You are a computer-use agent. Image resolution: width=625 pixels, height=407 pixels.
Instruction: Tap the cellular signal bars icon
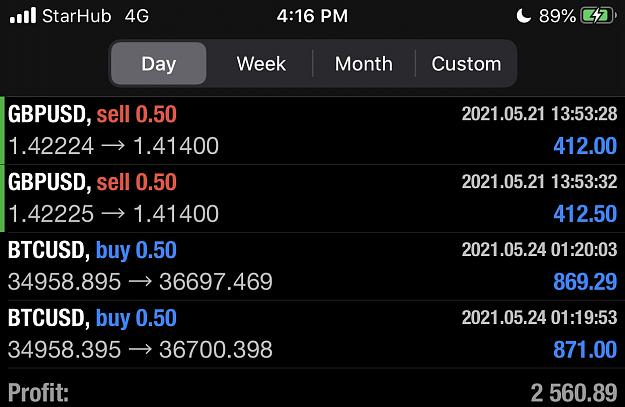pos(23,16)
